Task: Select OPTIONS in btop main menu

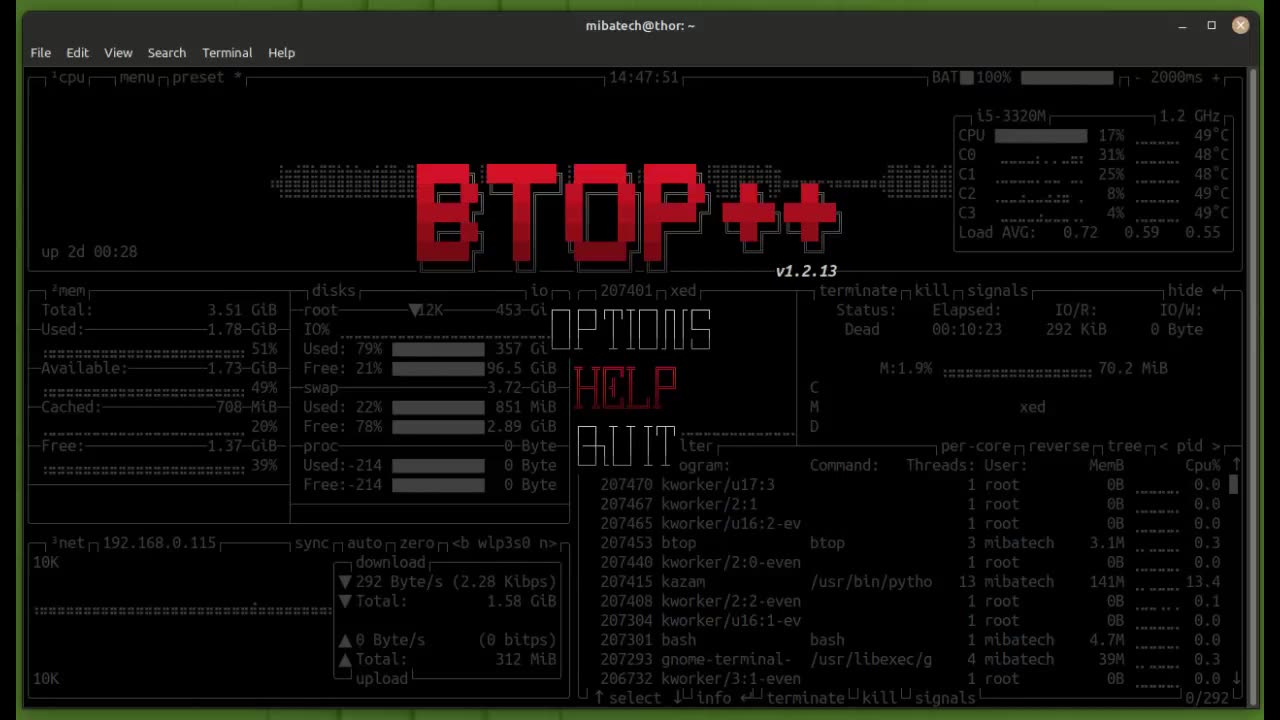Action: (x=631, y=330)
